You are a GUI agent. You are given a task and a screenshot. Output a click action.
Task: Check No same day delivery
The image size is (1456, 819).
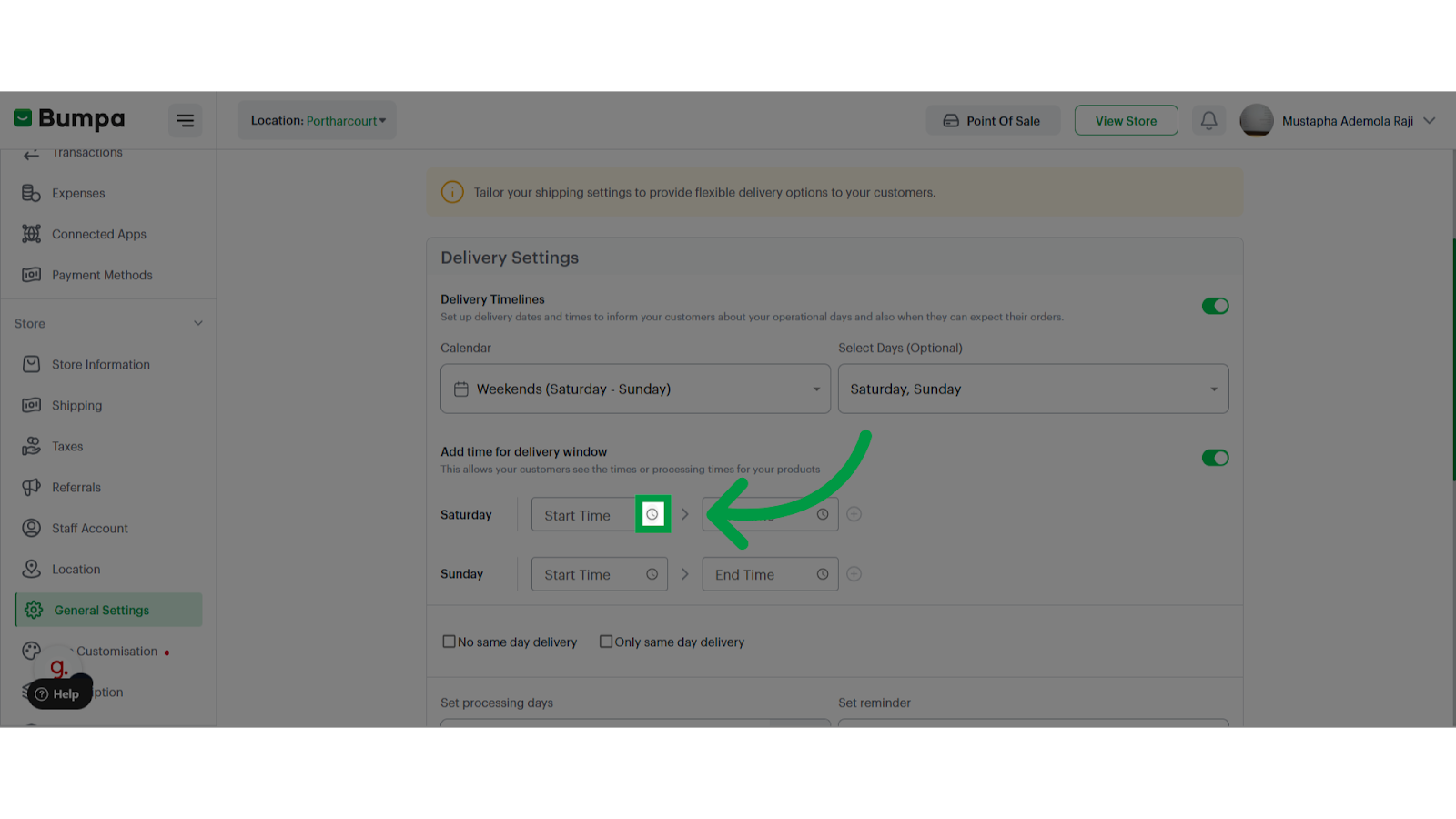pos(449,642)
